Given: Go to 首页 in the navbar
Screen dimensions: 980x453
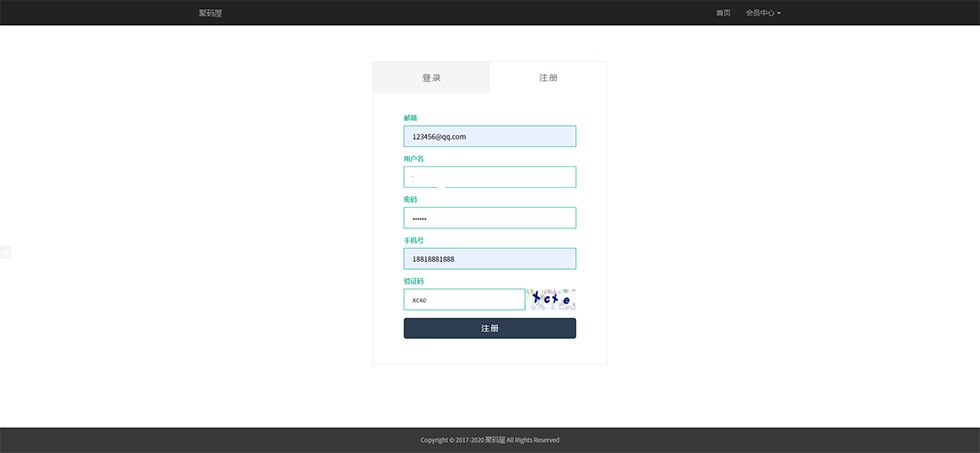Looking at the screenshot, I should pyautogui.click(x=723, y=12).
